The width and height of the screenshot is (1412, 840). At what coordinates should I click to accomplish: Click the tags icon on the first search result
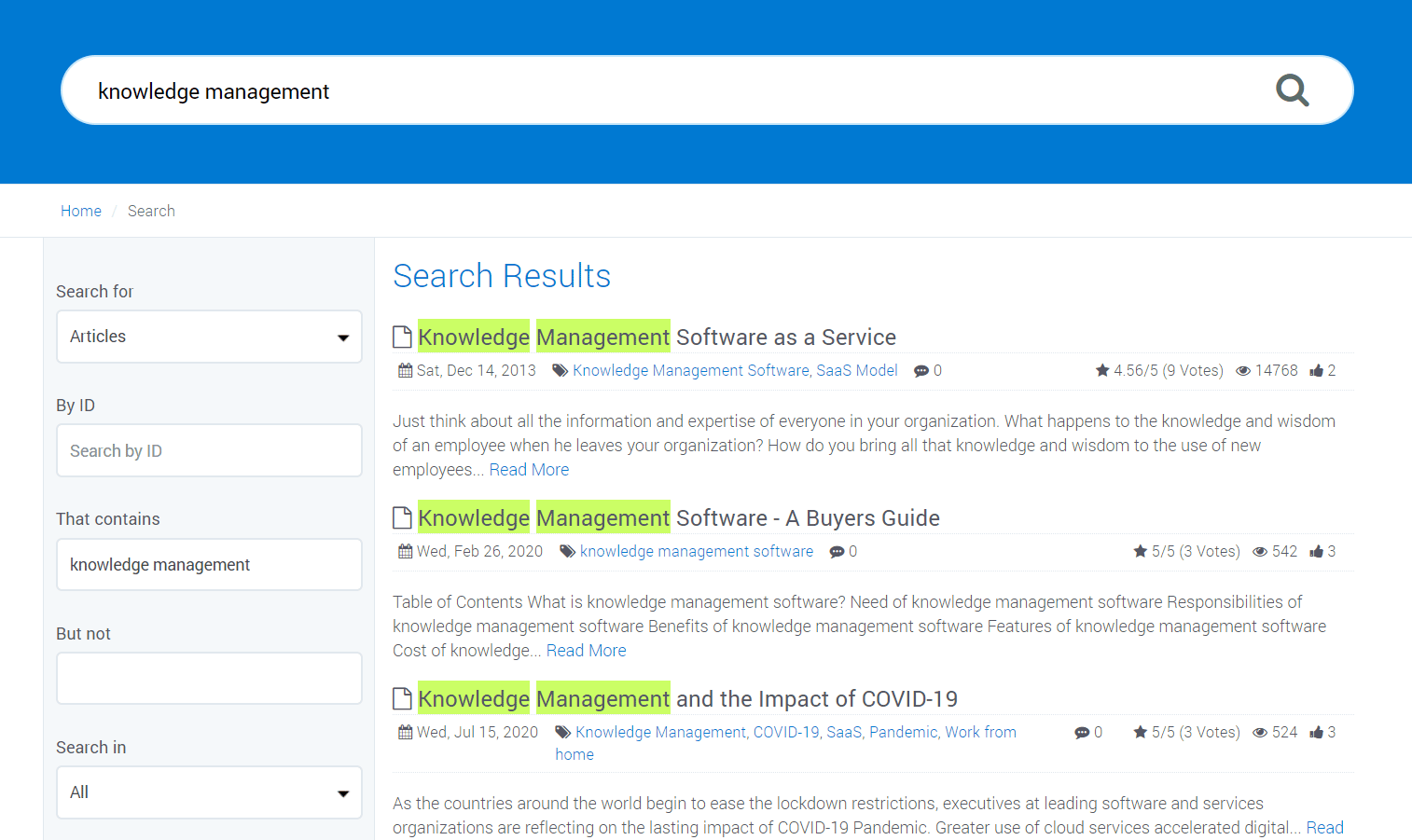pos(560,369)
